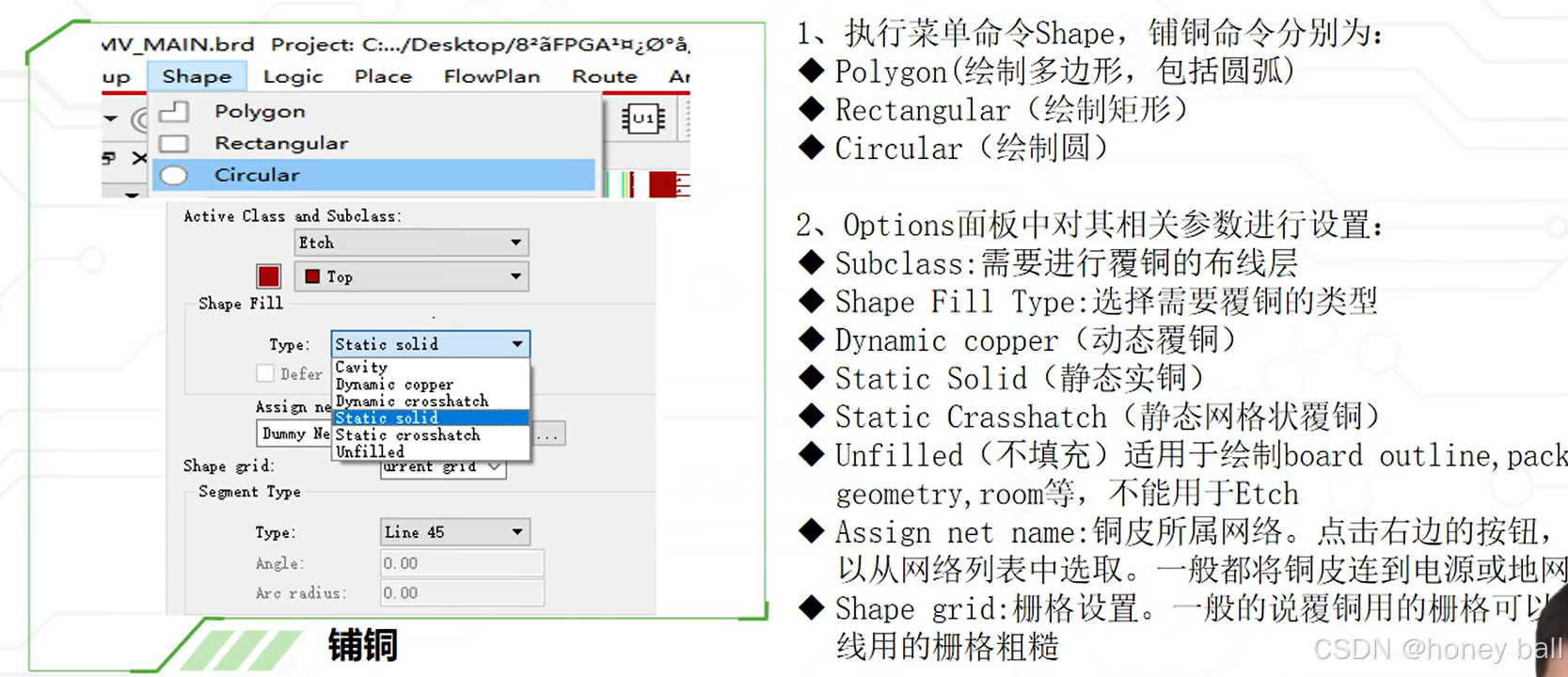Click the Rectangular shape icon
1568x677 pixels.
point(174,144)
